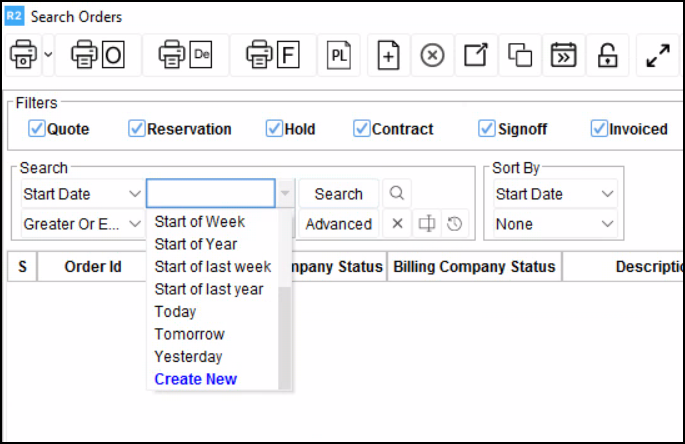Click the expand fullscreen arrows icon
The height and width of the screenshot is (444, 685).
click(x=658, y=56)
